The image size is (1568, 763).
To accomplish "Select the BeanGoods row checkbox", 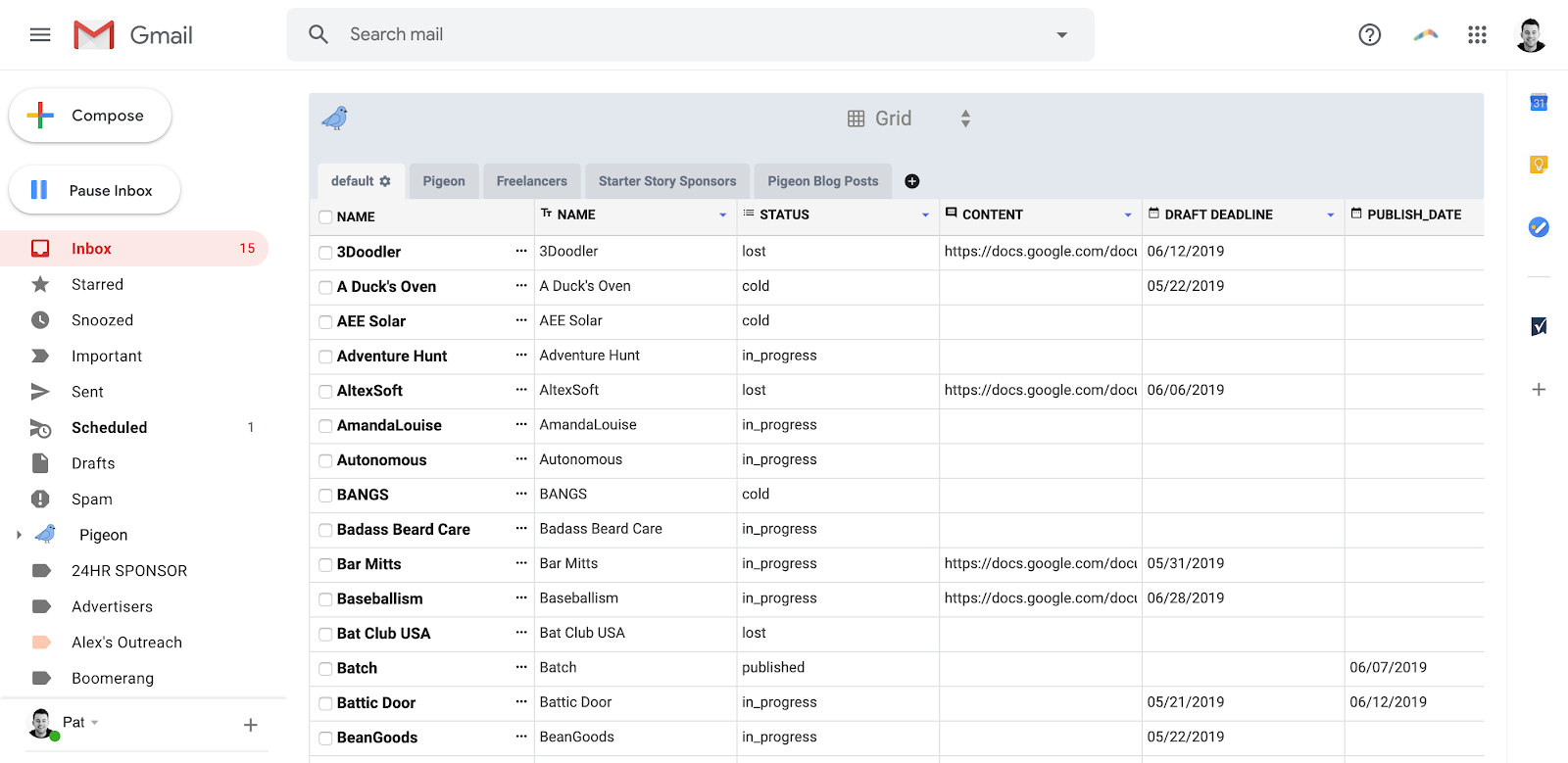I will click(325, 739).
